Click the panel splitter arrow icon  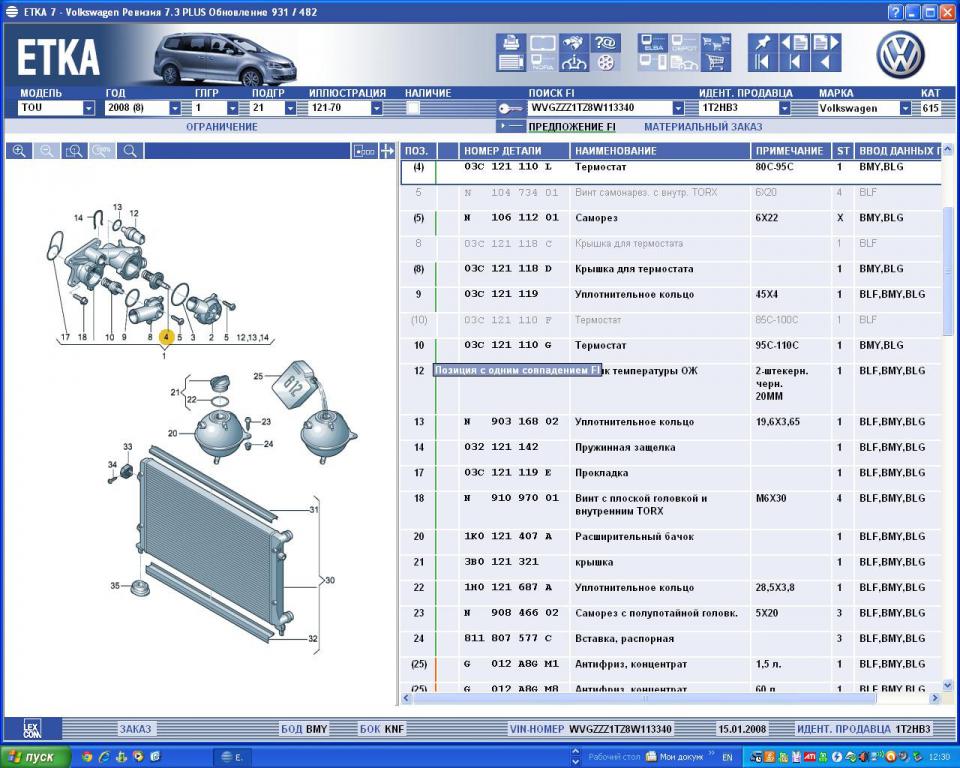point(387,151)
